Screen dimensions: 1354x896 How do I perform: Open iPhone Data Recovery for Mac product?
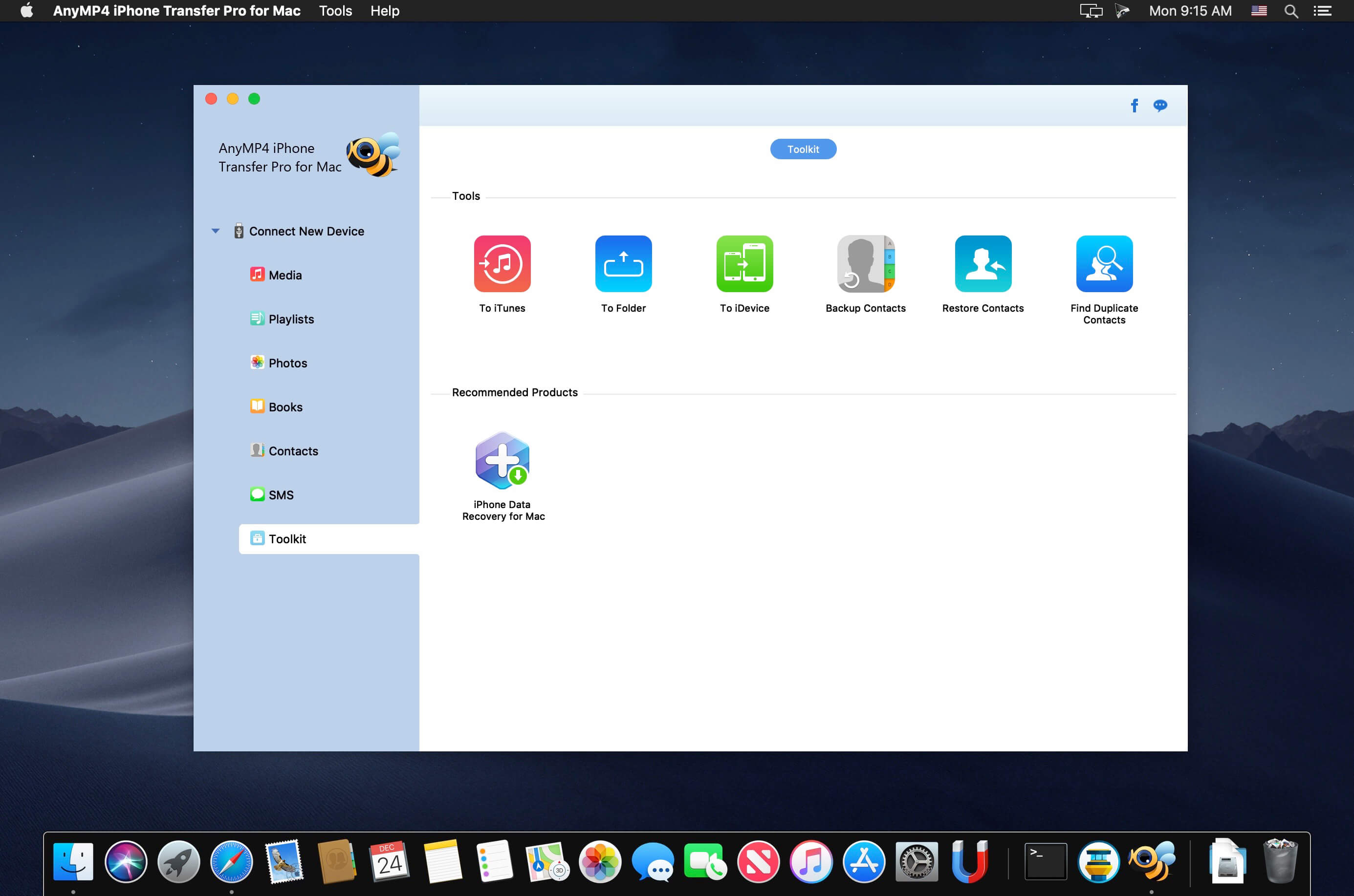502,461
